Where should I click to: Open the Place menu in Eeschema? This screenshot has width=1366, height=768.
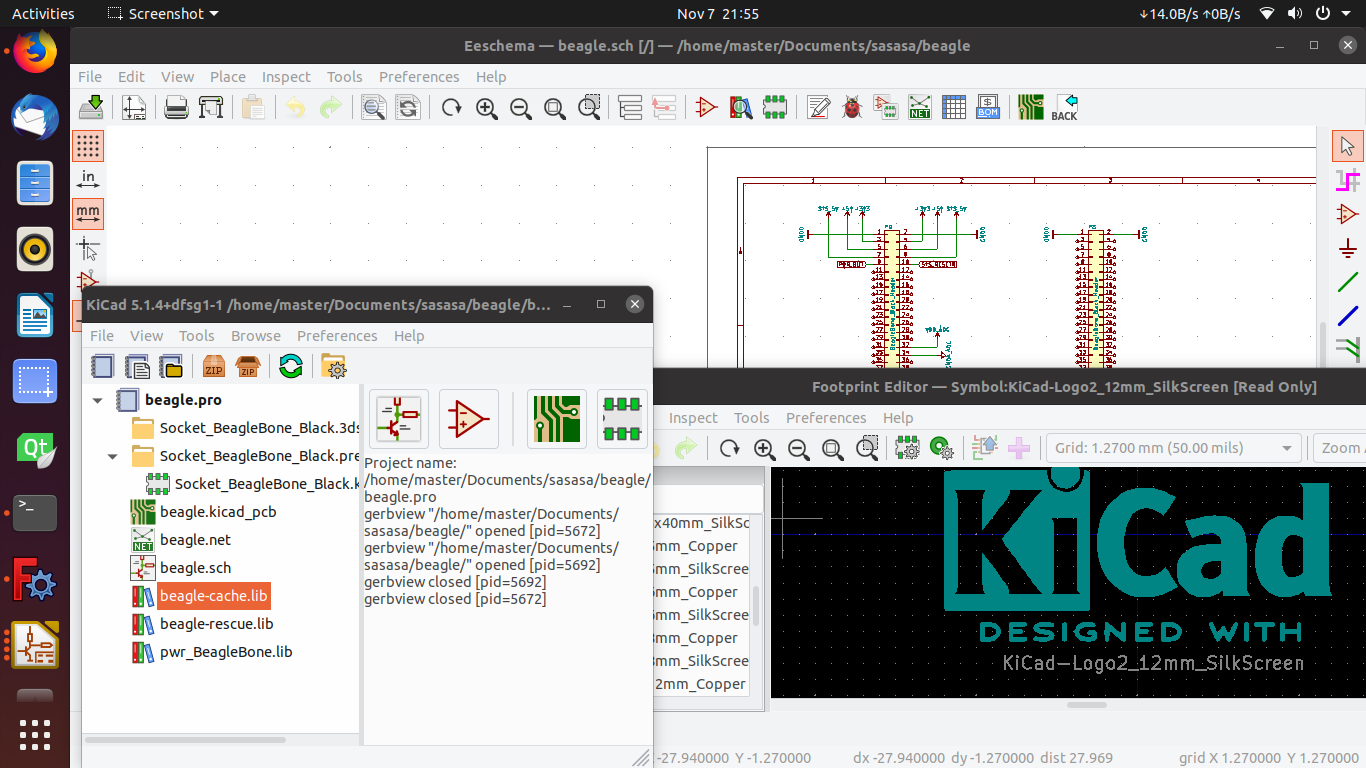228,77
